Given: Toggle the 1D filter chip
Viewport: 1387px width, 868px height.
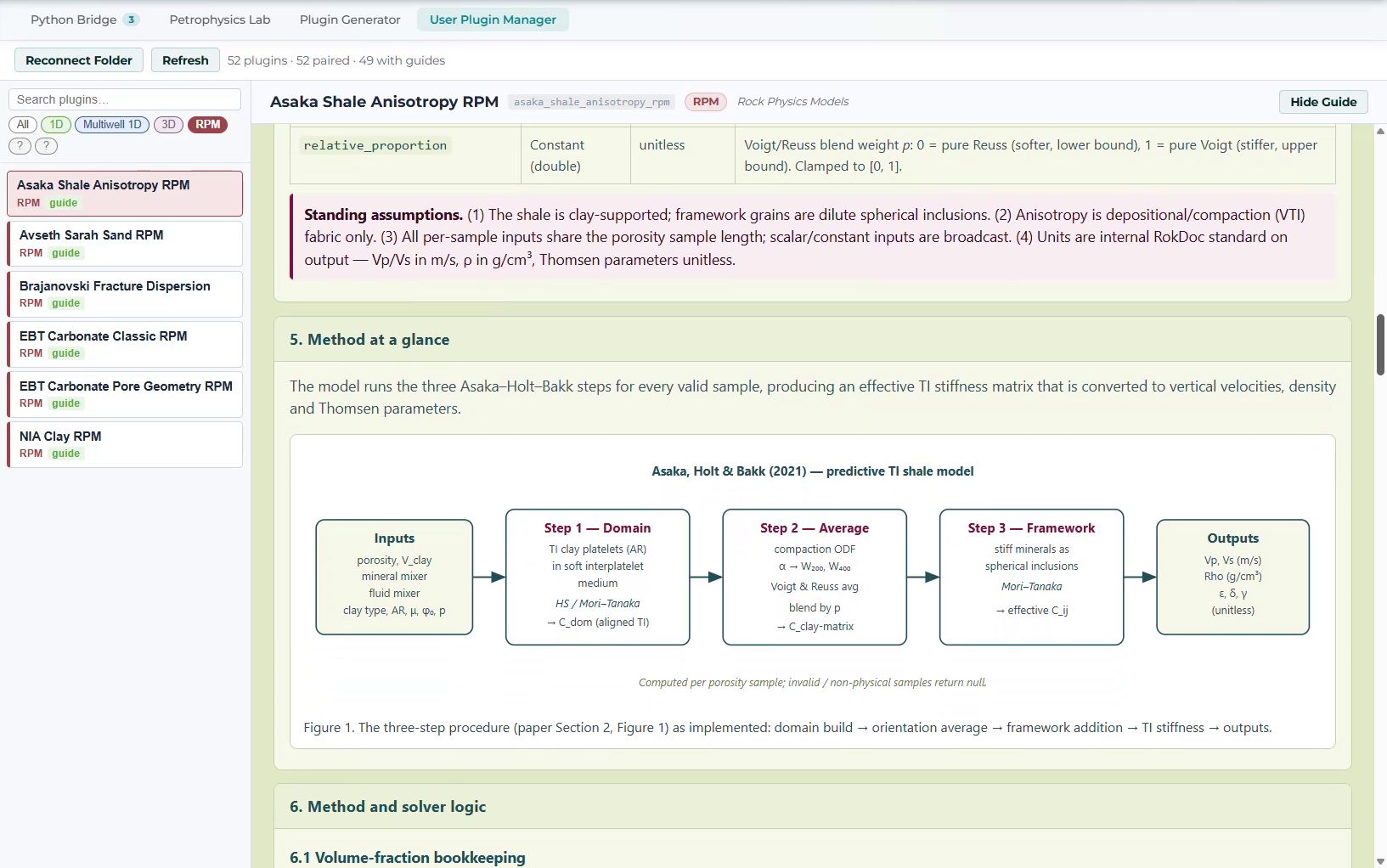Looking at the screenshot, I should click(x=56, y=125).
